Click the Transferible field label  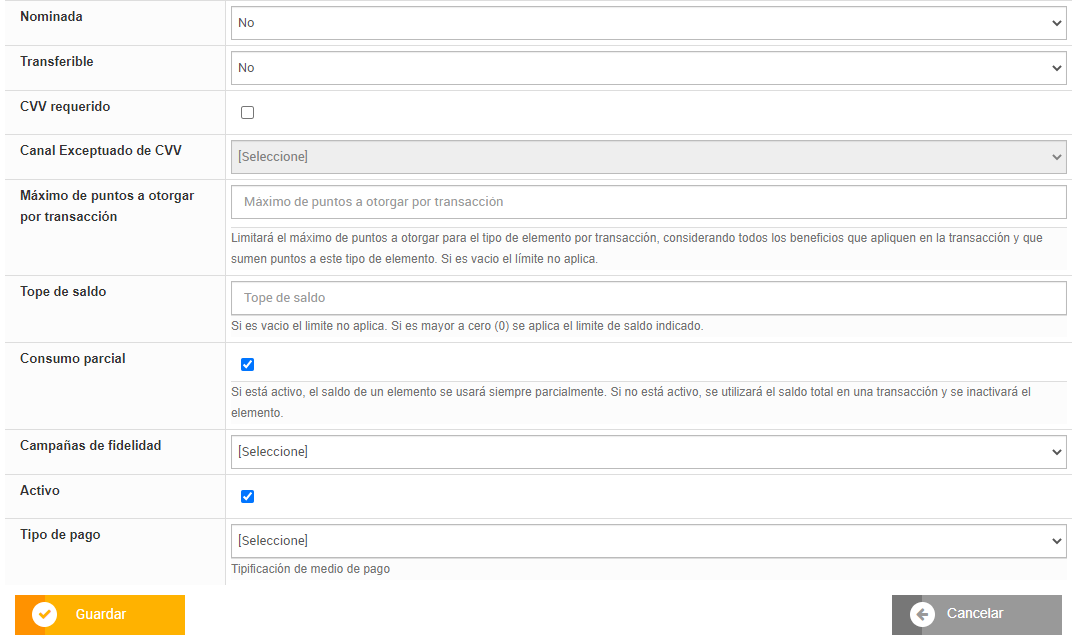point(57,62)
